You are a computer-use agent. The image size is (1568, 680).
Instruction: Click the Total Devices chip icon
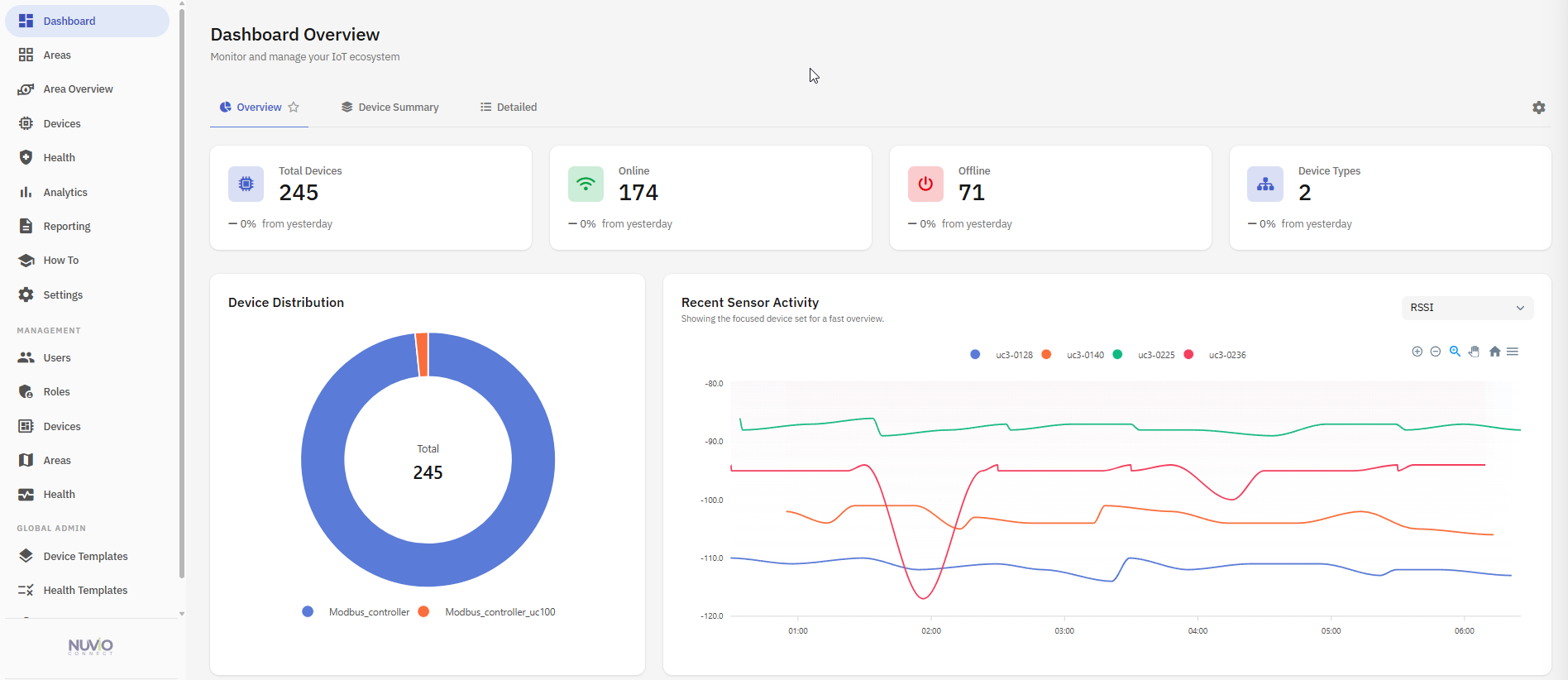coord(246,184)
